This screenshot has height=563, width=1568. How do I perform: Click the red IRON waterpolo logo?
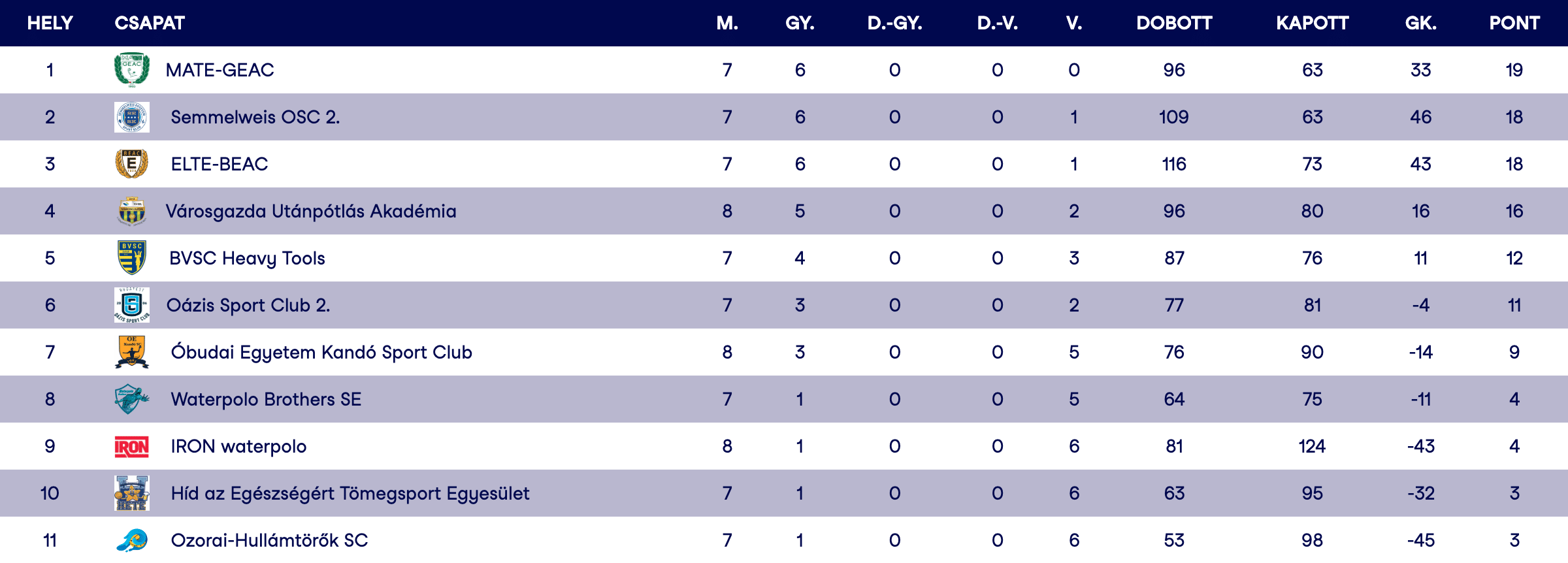(132, 447)
